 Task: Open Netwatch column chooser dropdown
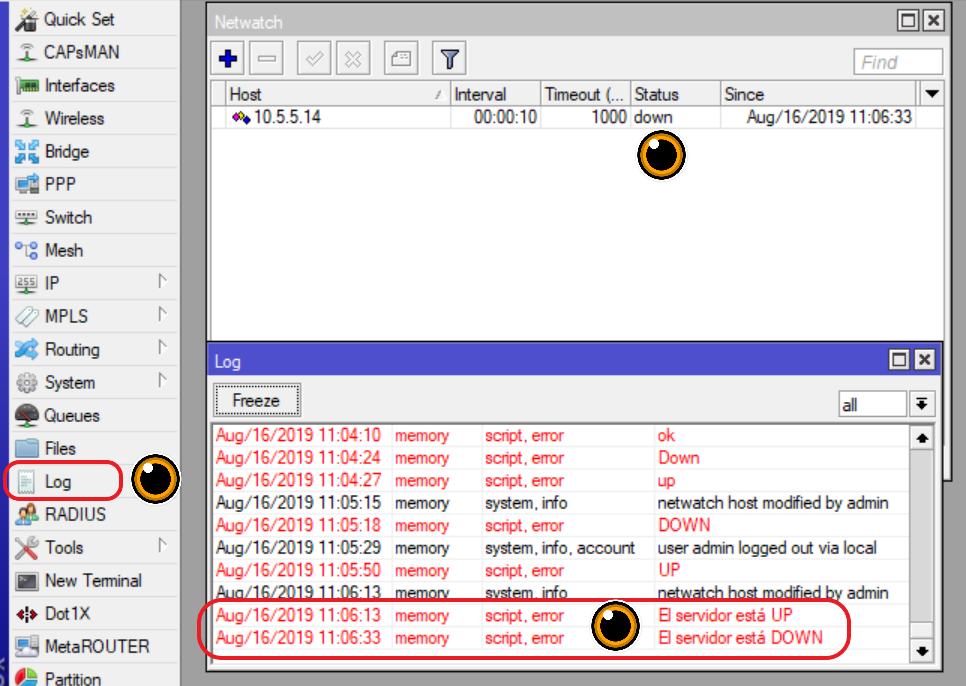click(932, 94)
